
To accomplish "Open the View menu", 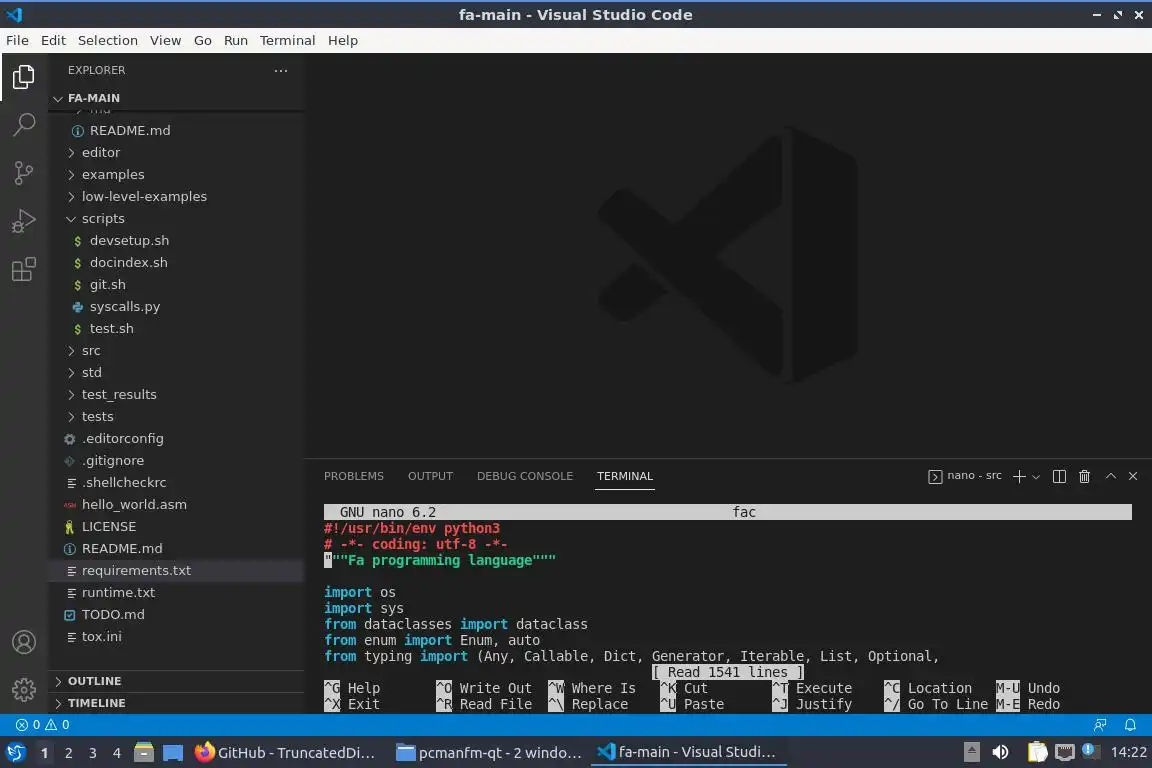I will pos(165,40).
